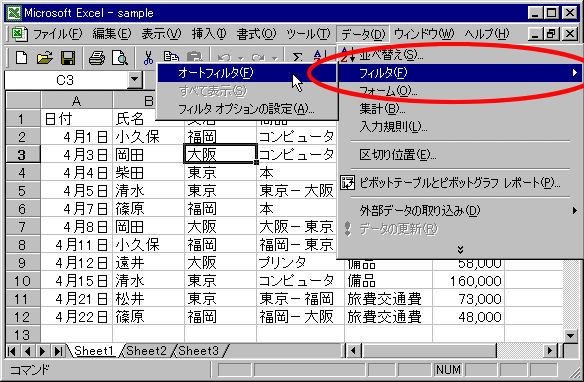The height and width of the screenshot is (382, 584).
Task: Select 並べ替え in Data menu
Action: click(x=460, y=55)
